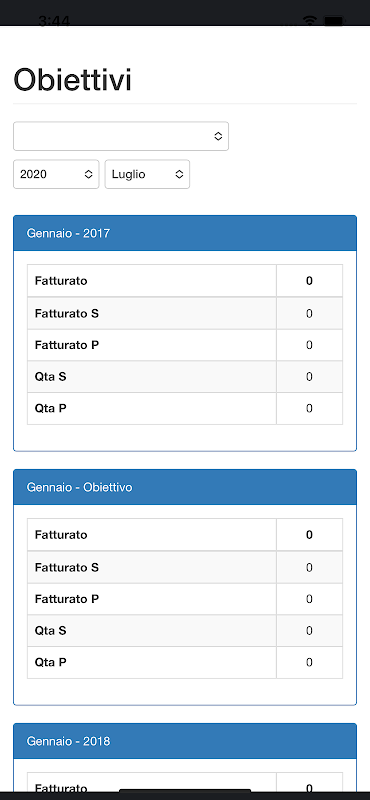Click the up-down chevron on year selector

point(88,174)
